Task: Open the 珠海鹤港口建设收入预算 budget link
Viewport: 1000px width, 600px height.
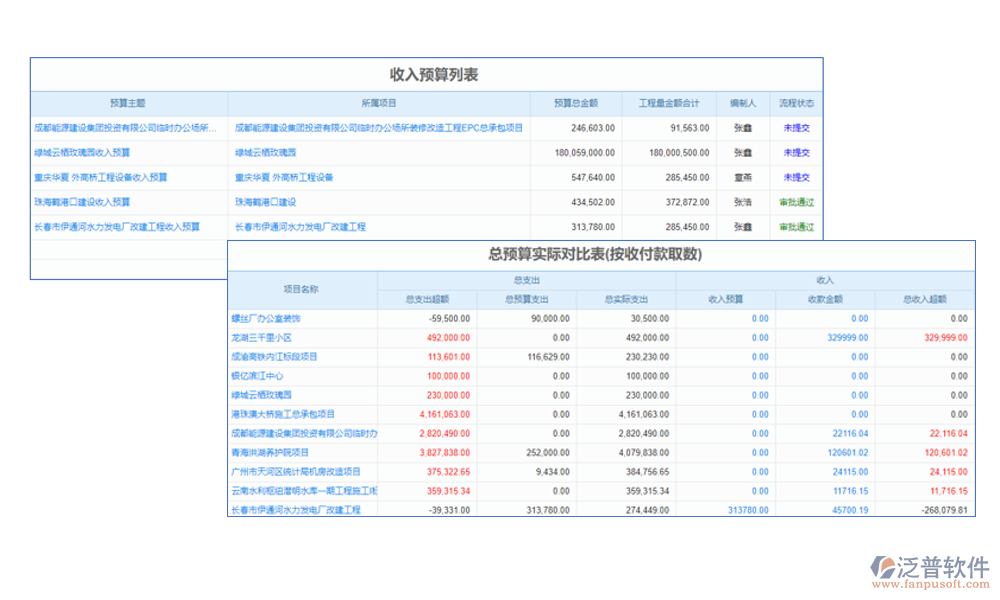Action: [81, 202]
